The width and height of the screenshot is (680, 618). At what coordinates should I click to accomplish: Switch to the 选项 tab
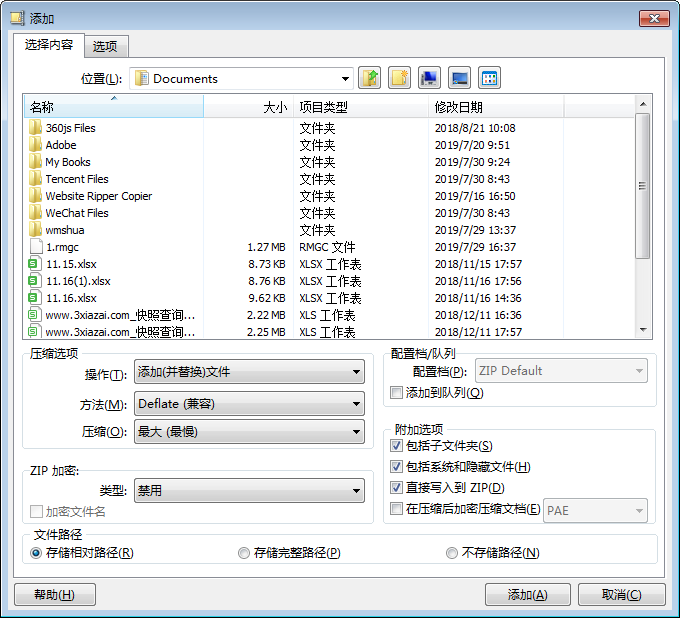pos(105,46)
